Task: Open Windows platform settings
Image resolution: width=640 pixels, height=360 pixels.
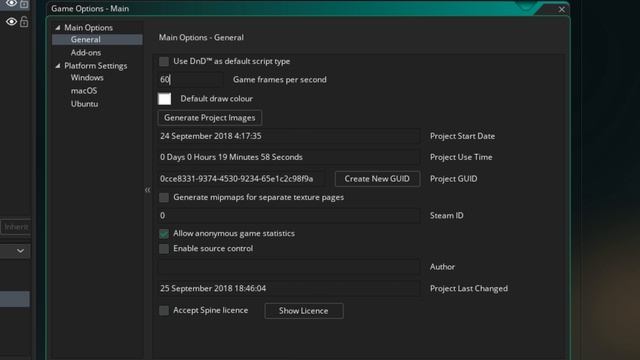Action: [87, 78]
